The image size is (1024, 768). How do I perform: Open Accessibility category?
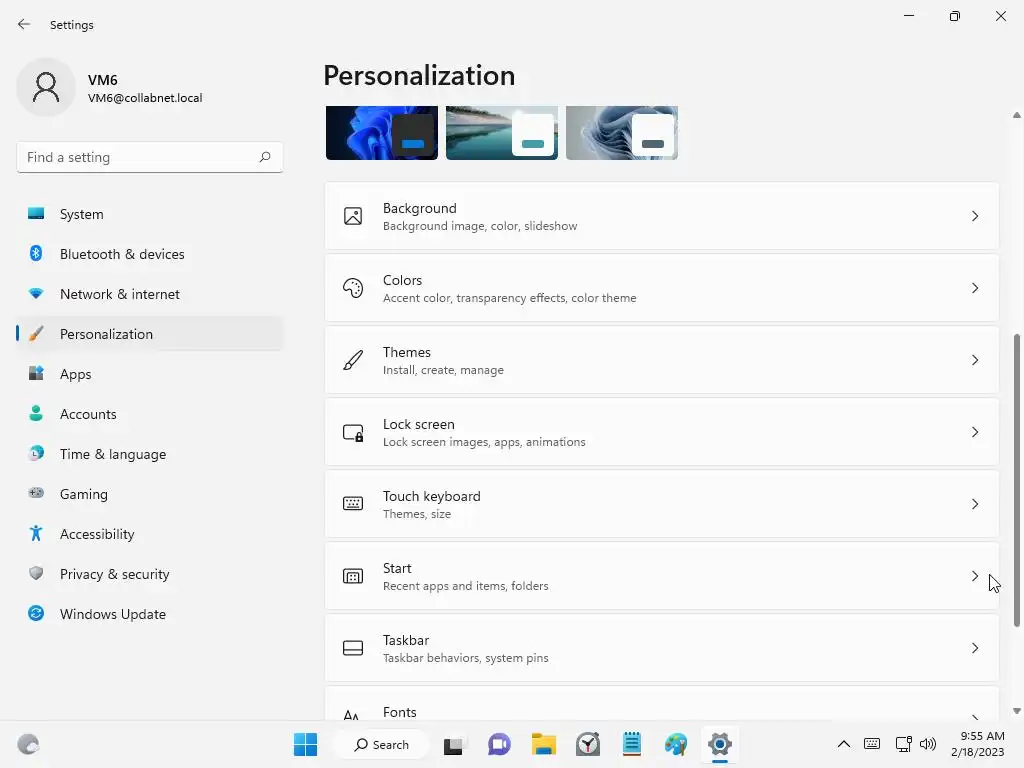(150, 534)
